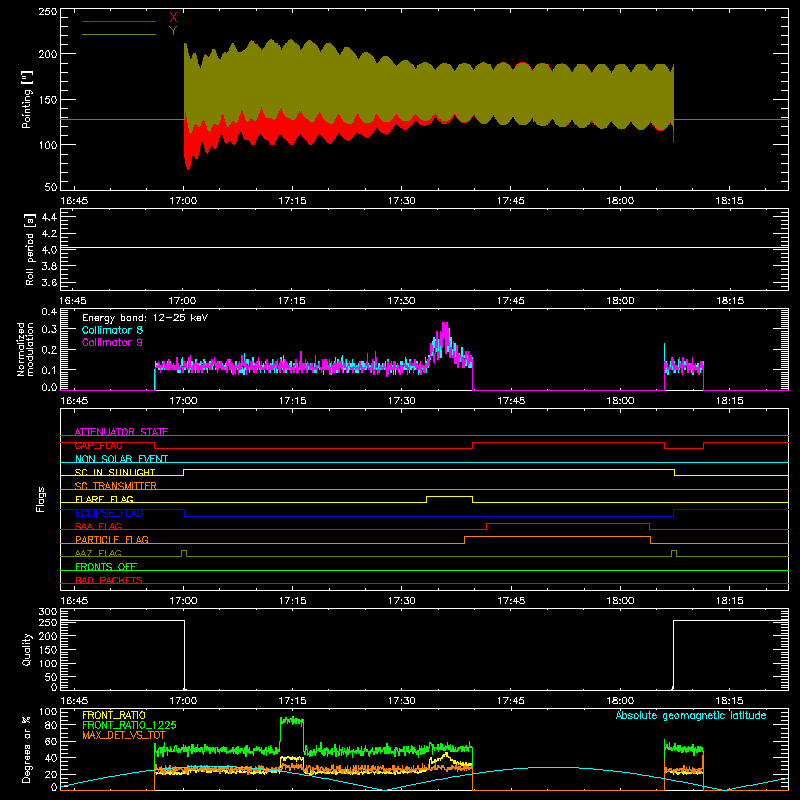Click 17:45 time label under modulation plot

click(511, 401)
